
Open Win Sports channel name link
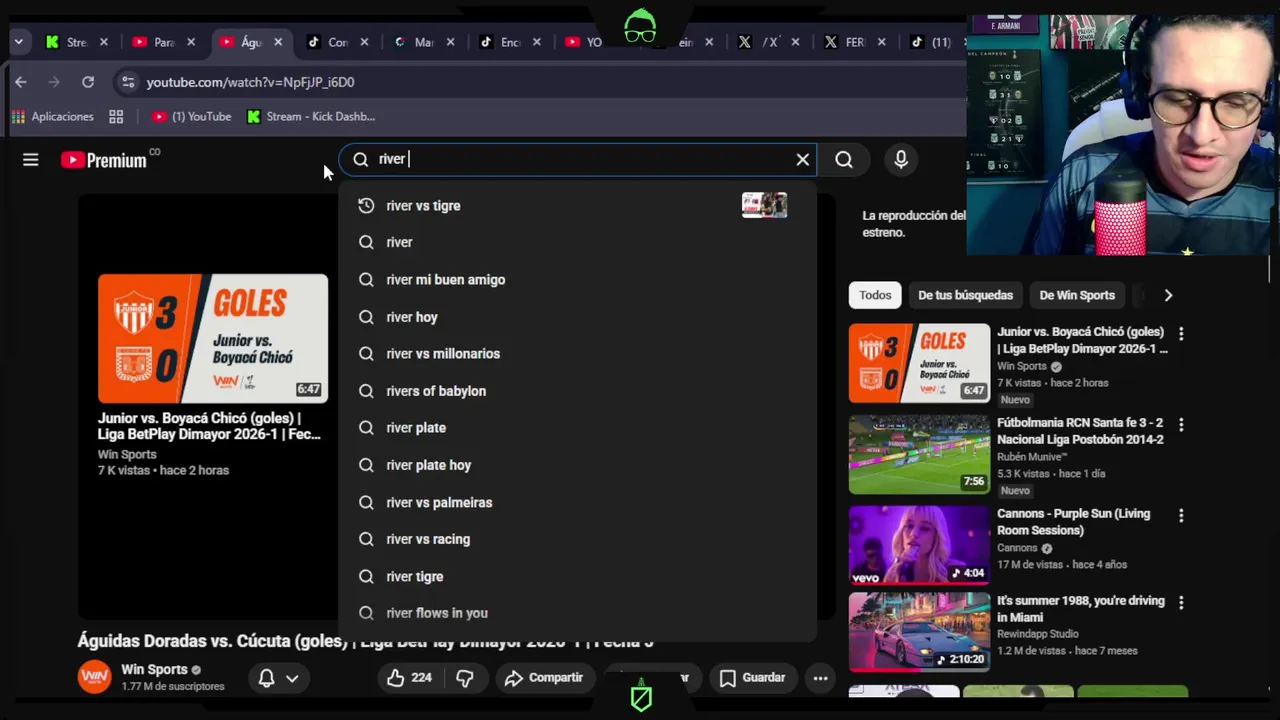coord(154,669)
